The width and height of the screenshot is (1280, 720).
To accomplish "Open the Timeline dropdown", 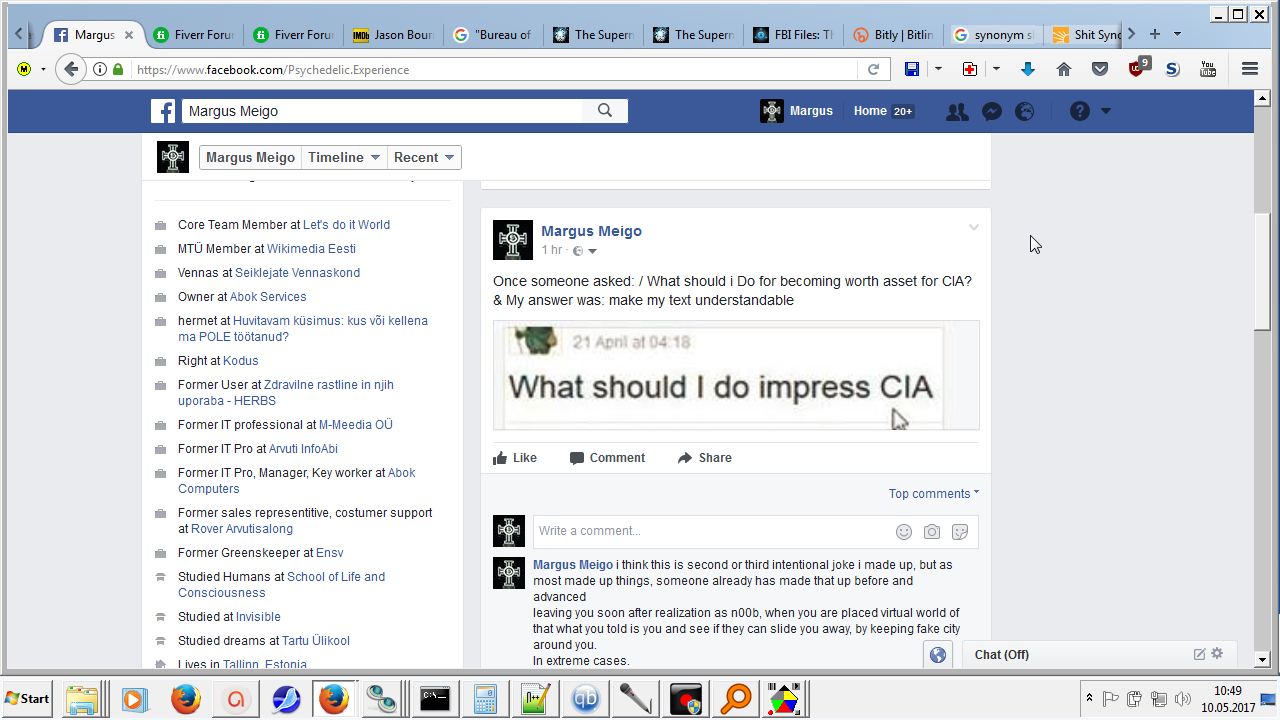I will (344, 158).
